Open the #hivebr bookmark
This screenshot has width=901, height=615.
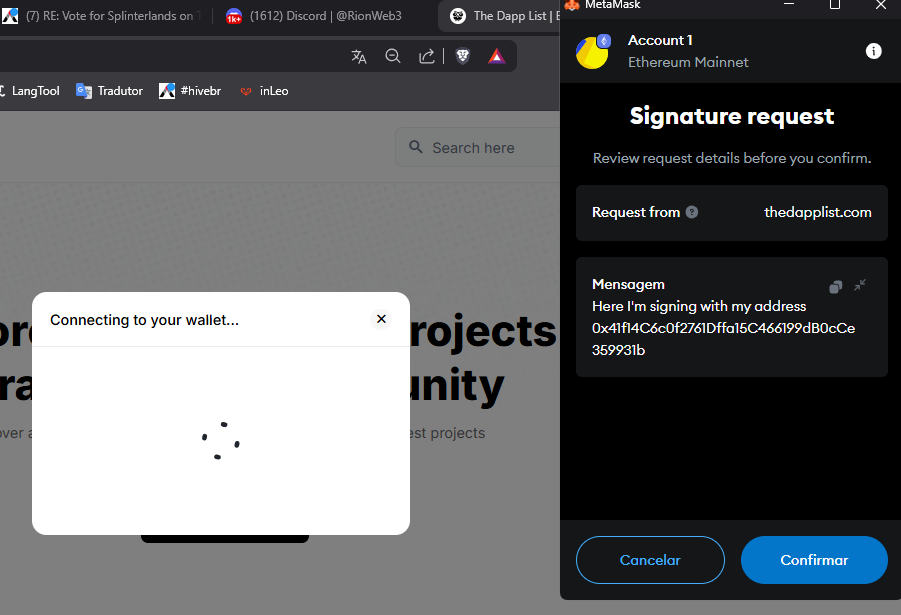[190, 91]
